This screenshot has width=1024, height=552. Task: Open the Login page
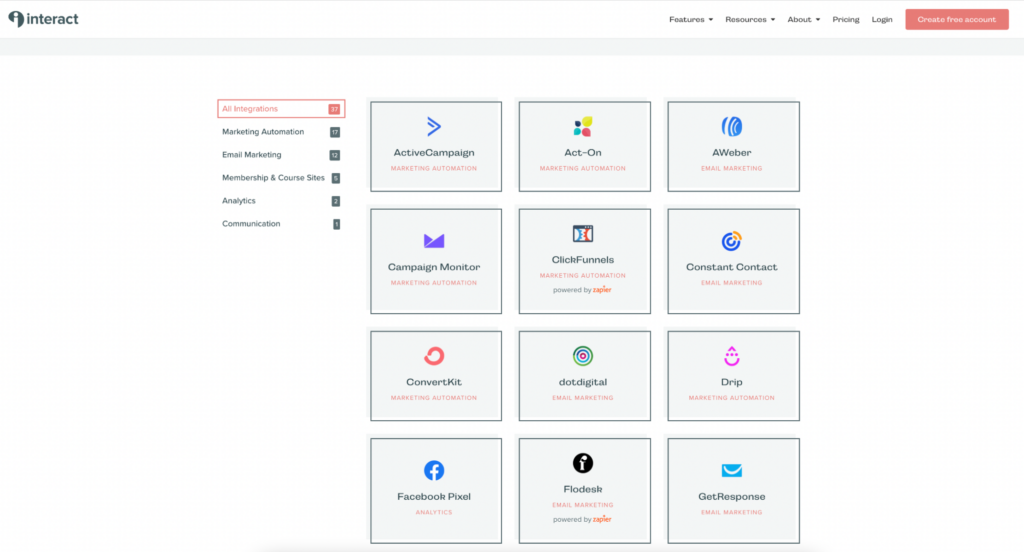[x=882, y=20]
